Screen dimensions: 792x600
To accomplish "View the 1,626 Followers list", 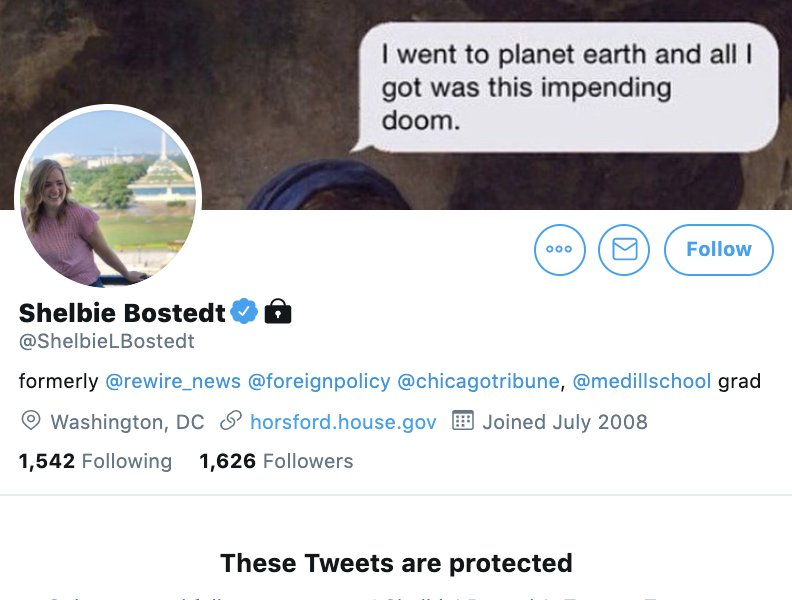I will tap(276, 461).
